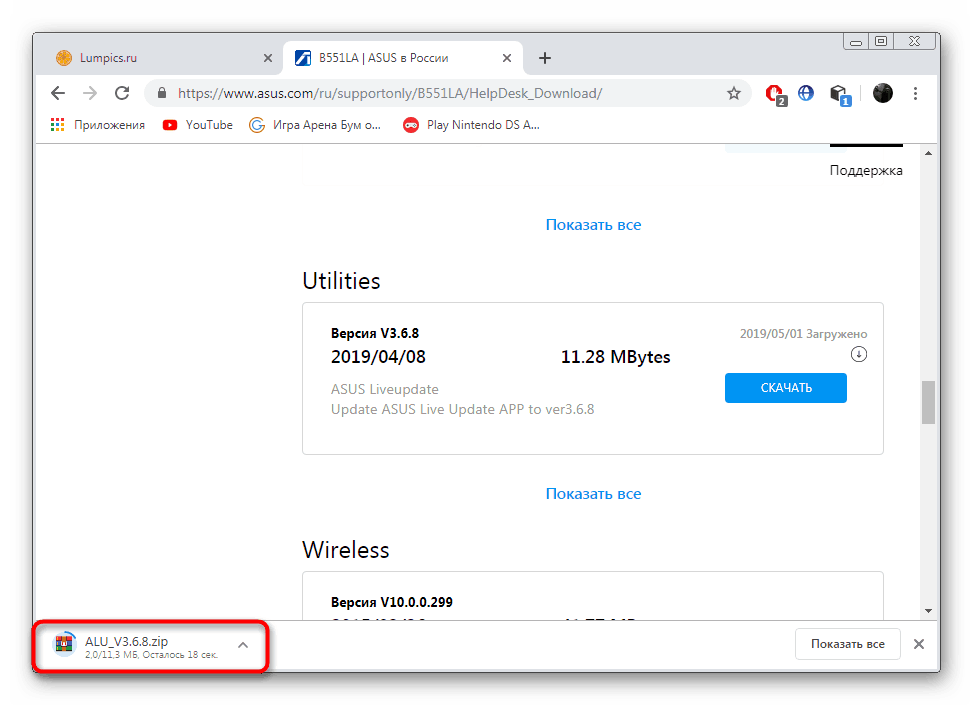Viewport: 973px width, 705px height.
Task: Click Показать все link above Utilities heading
Action: click(x=593, y=225)
